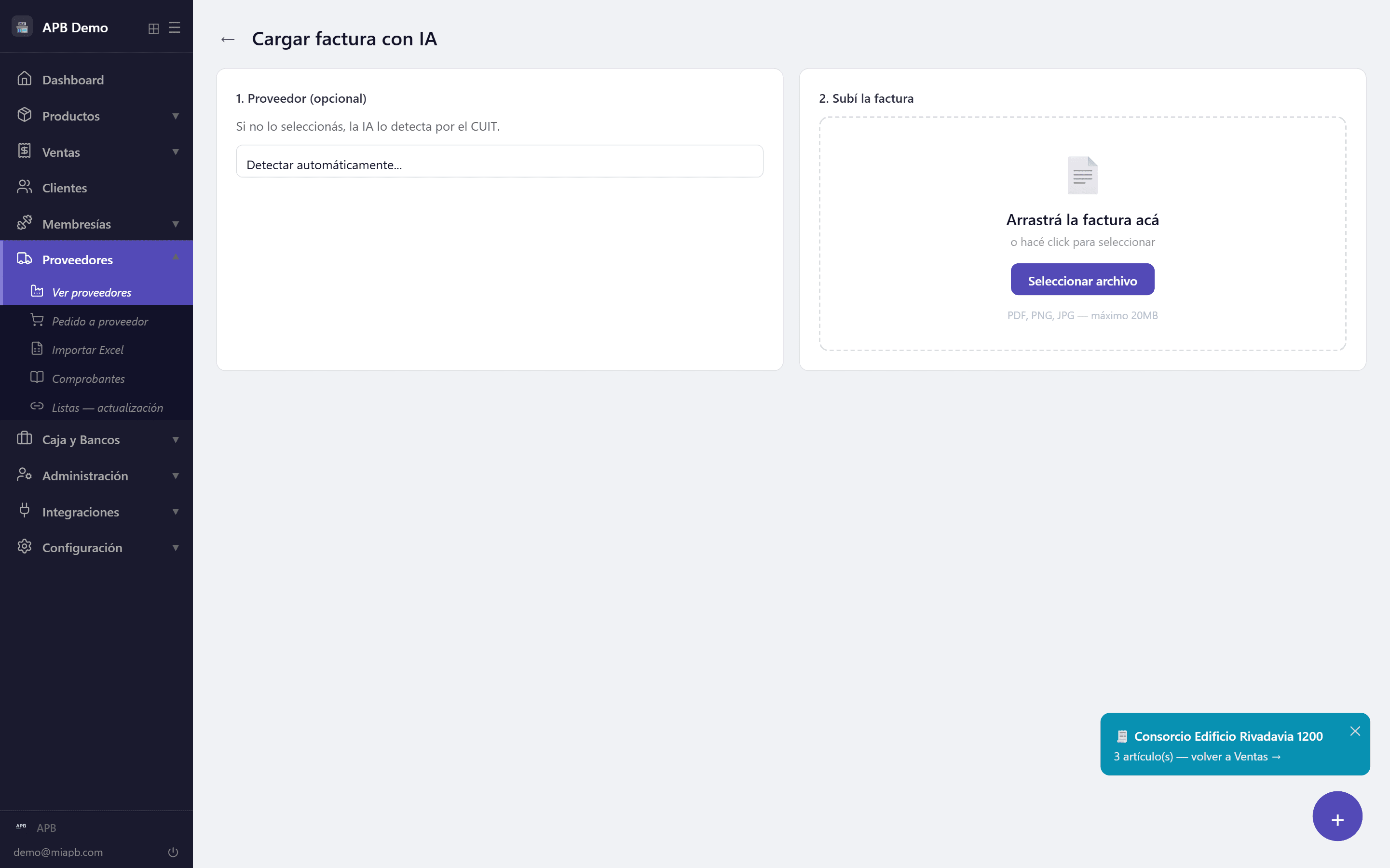
Task: Click the Administración user-gear icon
Action: click(24, 475)
